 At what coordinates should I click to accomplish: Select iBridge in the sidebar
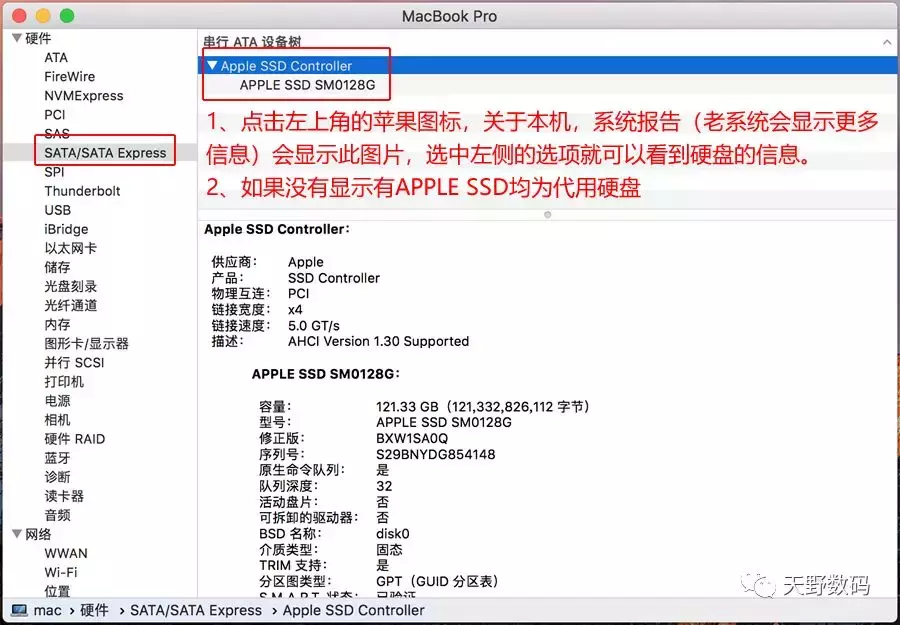point(66,229)
